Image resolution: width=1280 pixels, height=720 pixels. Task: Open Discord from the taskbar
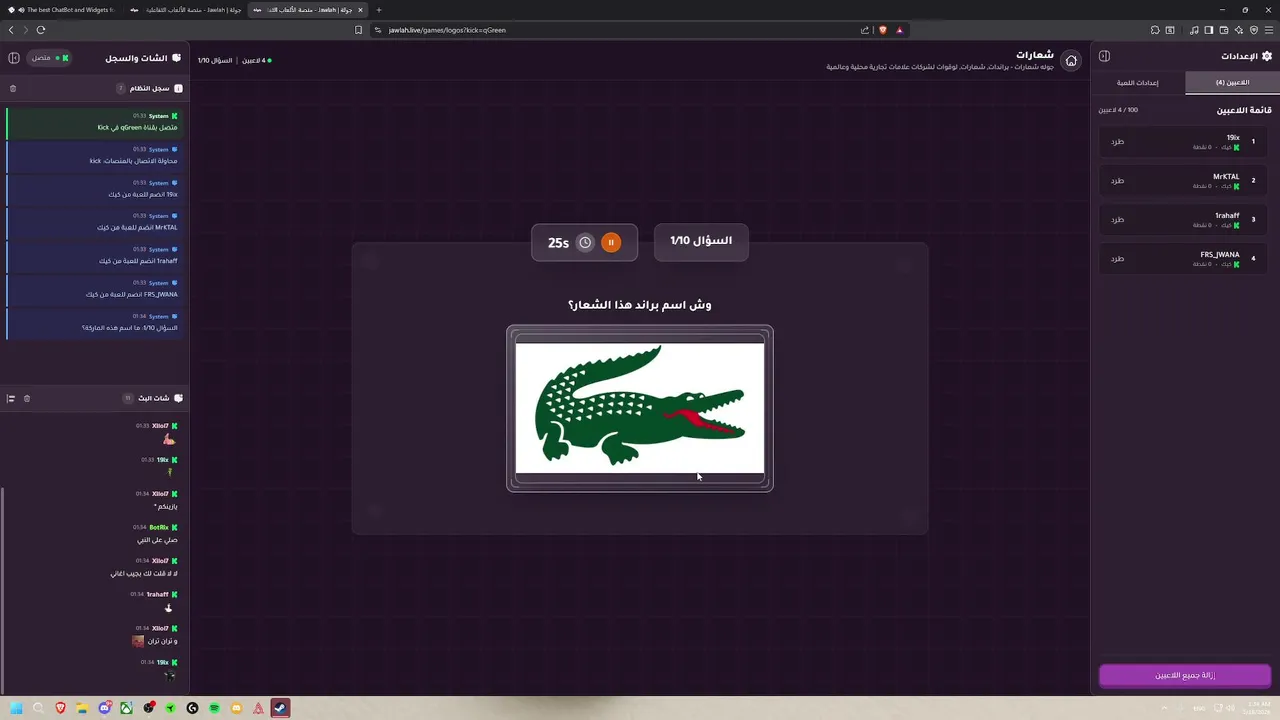pos(104,708)
